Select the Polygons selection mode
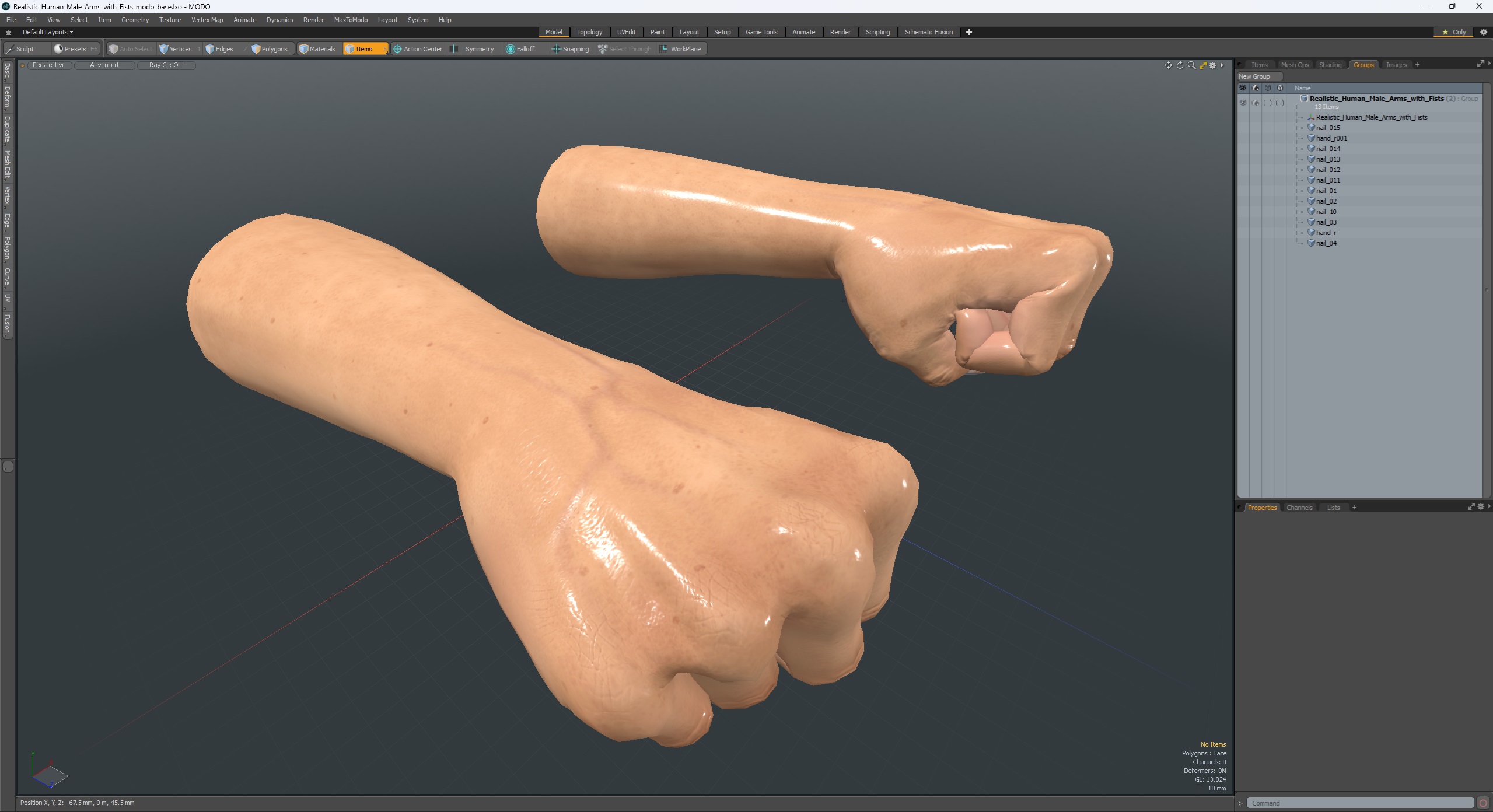The height and width of the screenshot is (812, 1493). point(270,49)
